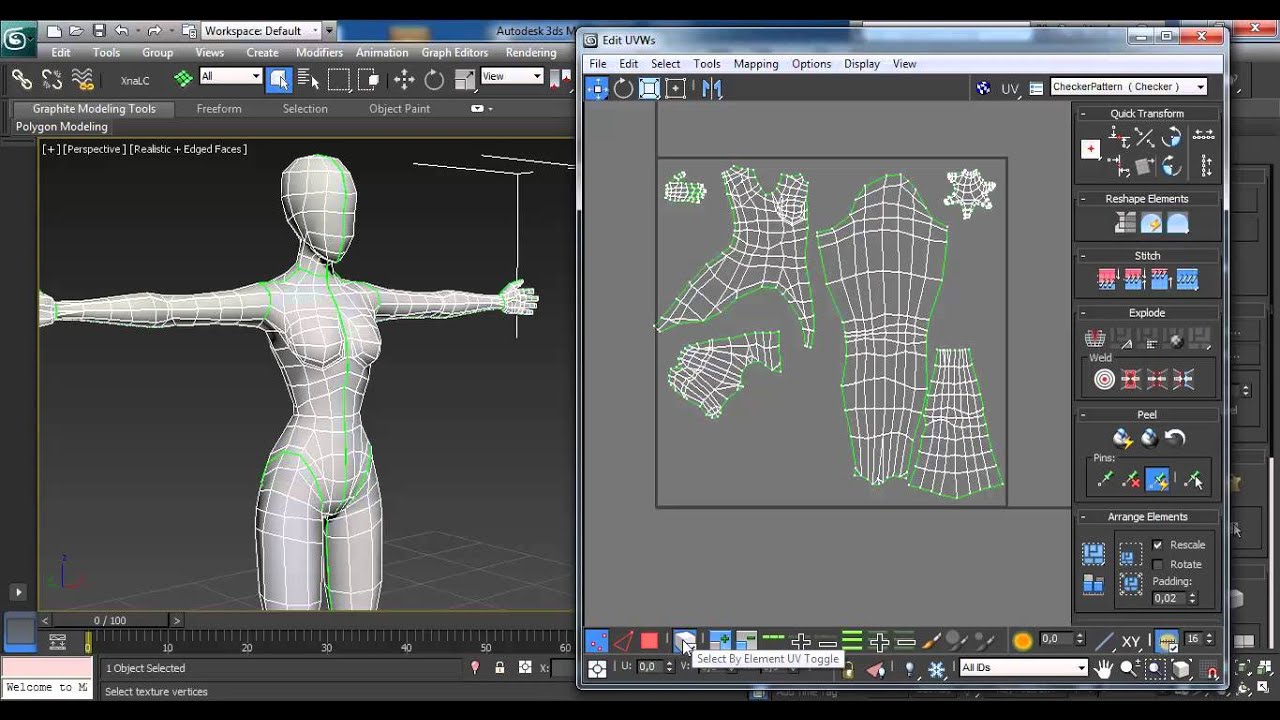Click the Padding value field
The width and height of the screenshot is (1280, 720).
(1168, 598)
